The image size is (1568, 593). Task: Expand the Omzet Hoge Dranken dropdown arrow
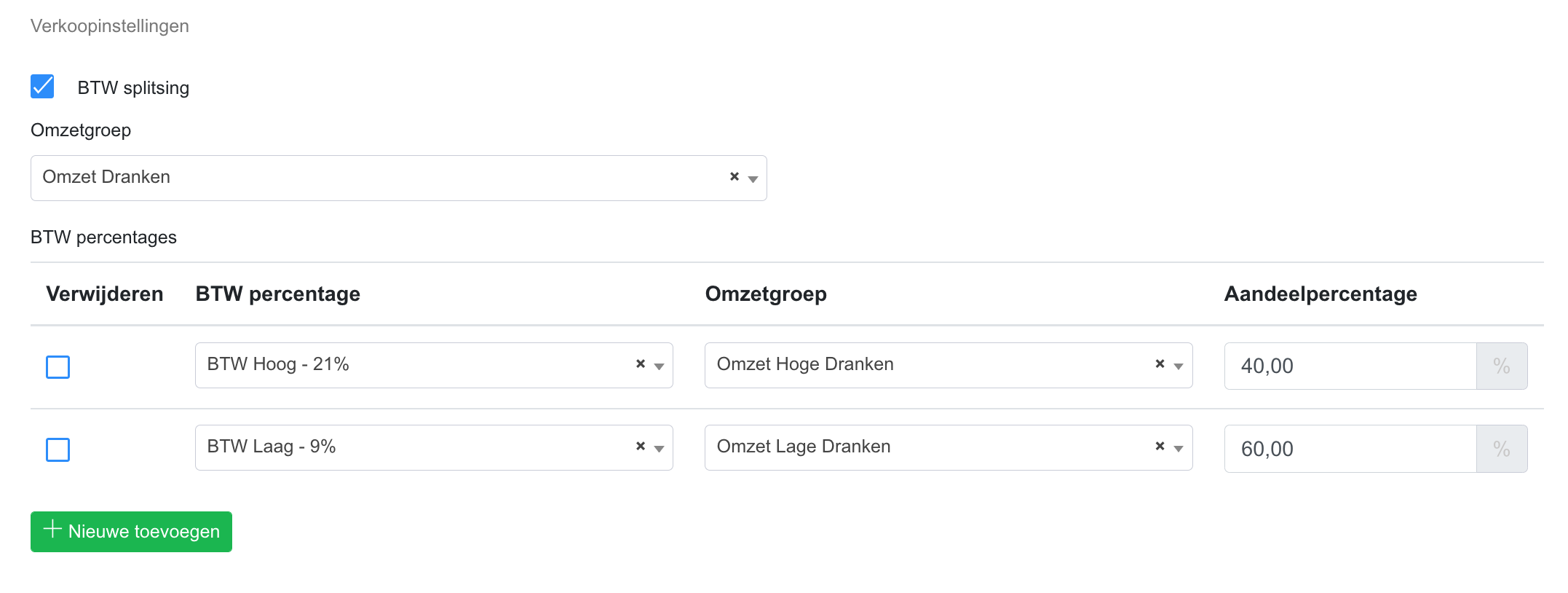(1179, 366)
